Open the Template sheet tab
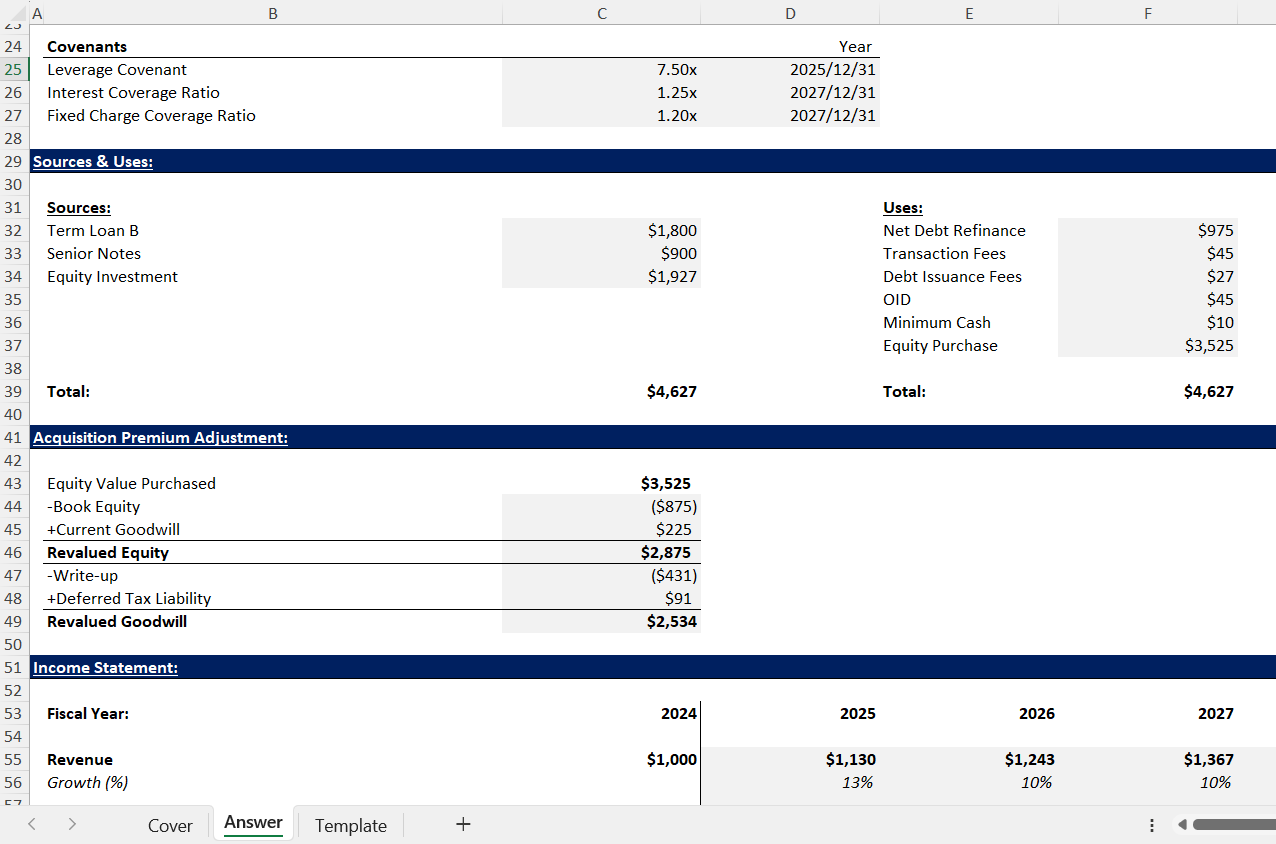The height and width of the screenshot is (844, 1276). 350,825
